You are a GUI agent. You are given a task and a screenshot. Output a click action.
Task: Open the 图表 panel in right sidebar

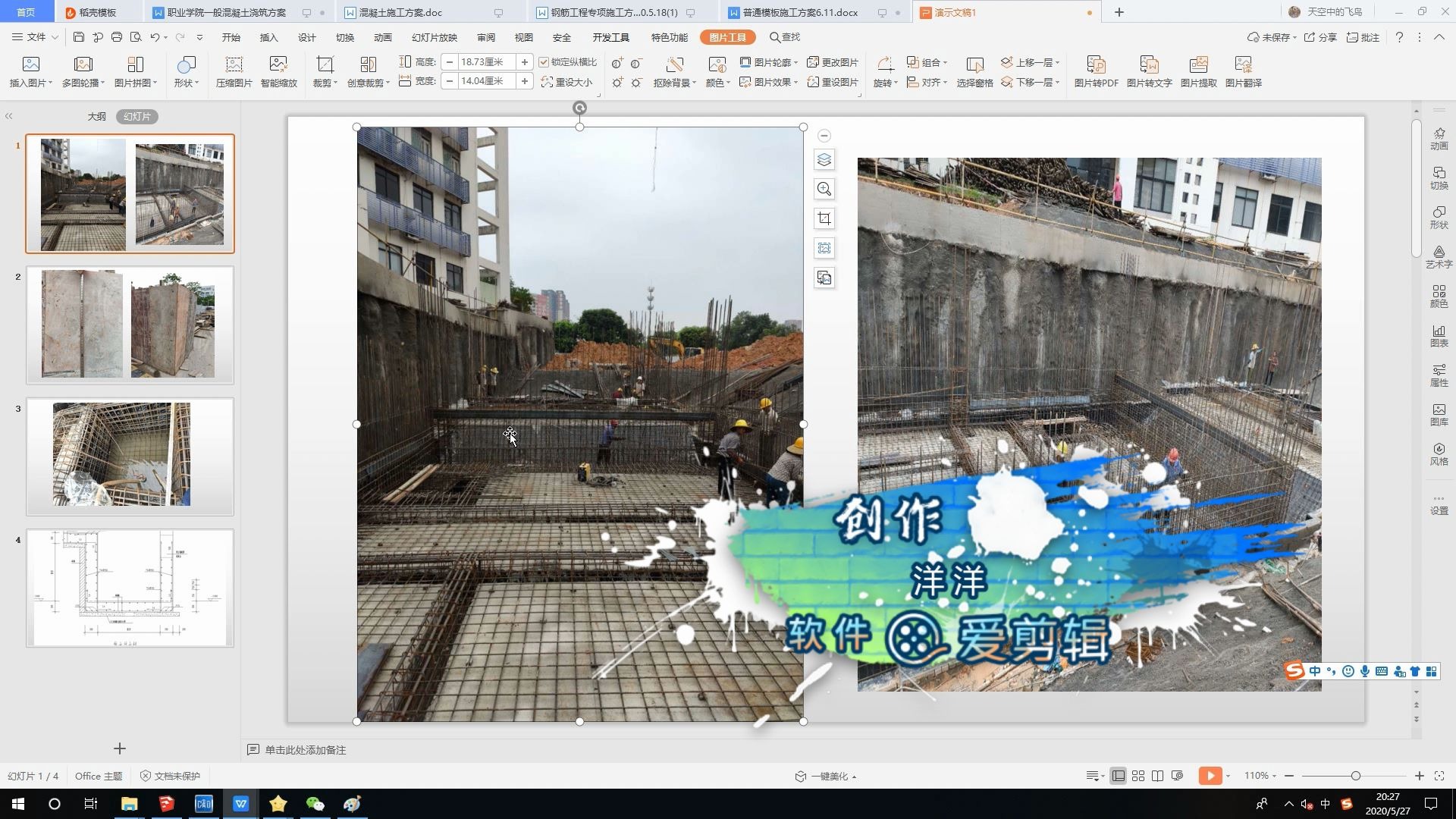tap(1439, 336)
